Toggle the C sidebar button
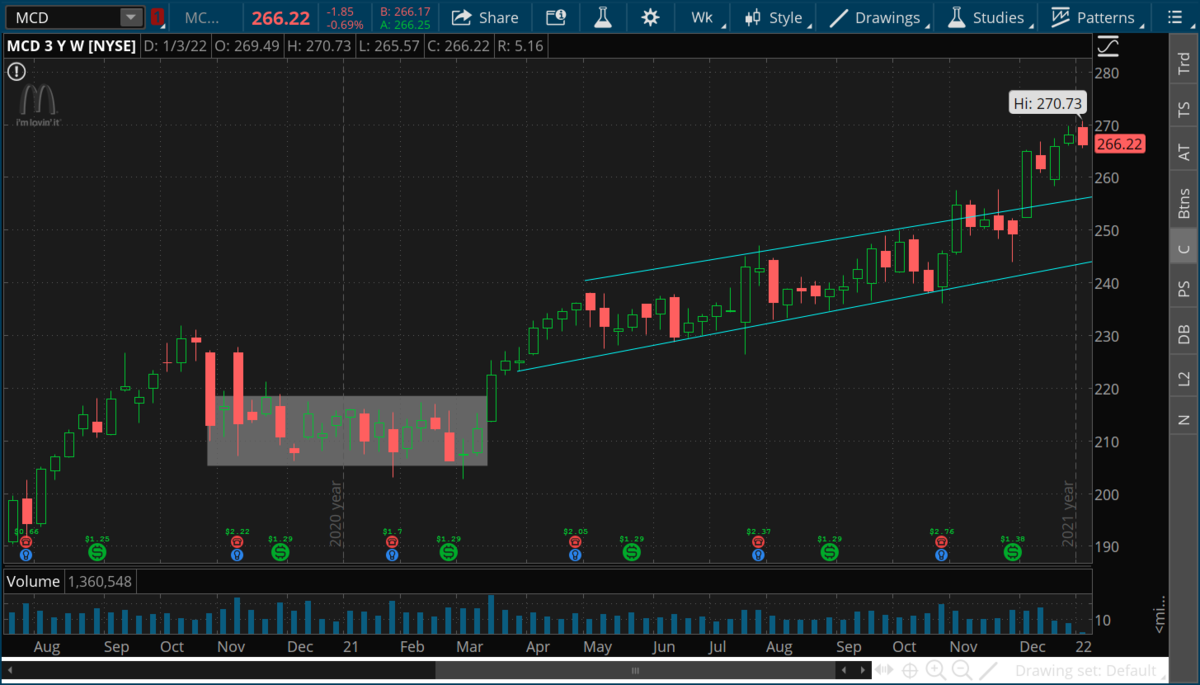Viewport: 1200px width, 685px height. pos(1184,249)
